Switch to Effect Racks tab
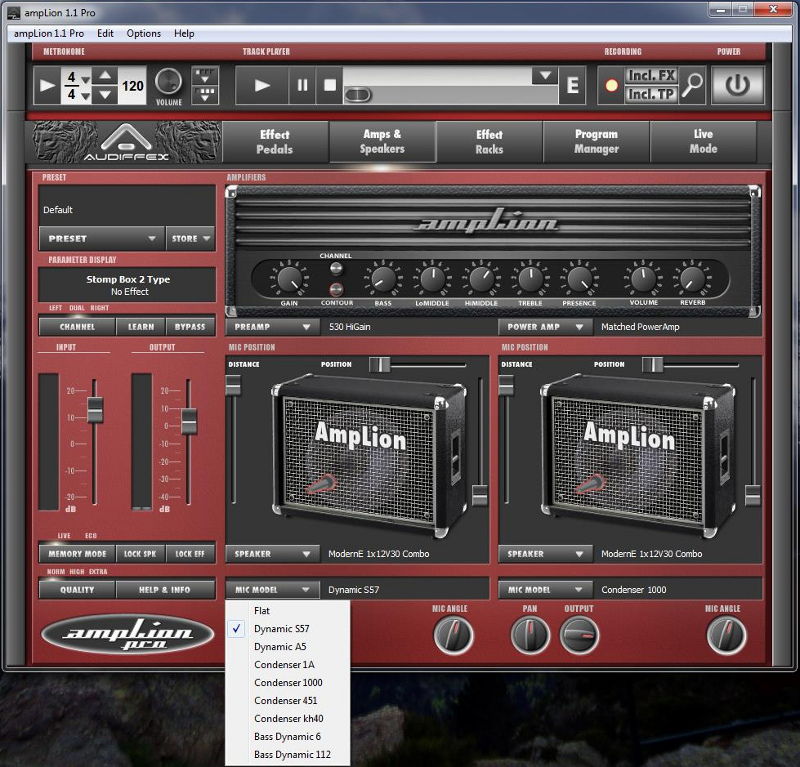The width and height of the screenshot is (800, 767). (489, 142)
